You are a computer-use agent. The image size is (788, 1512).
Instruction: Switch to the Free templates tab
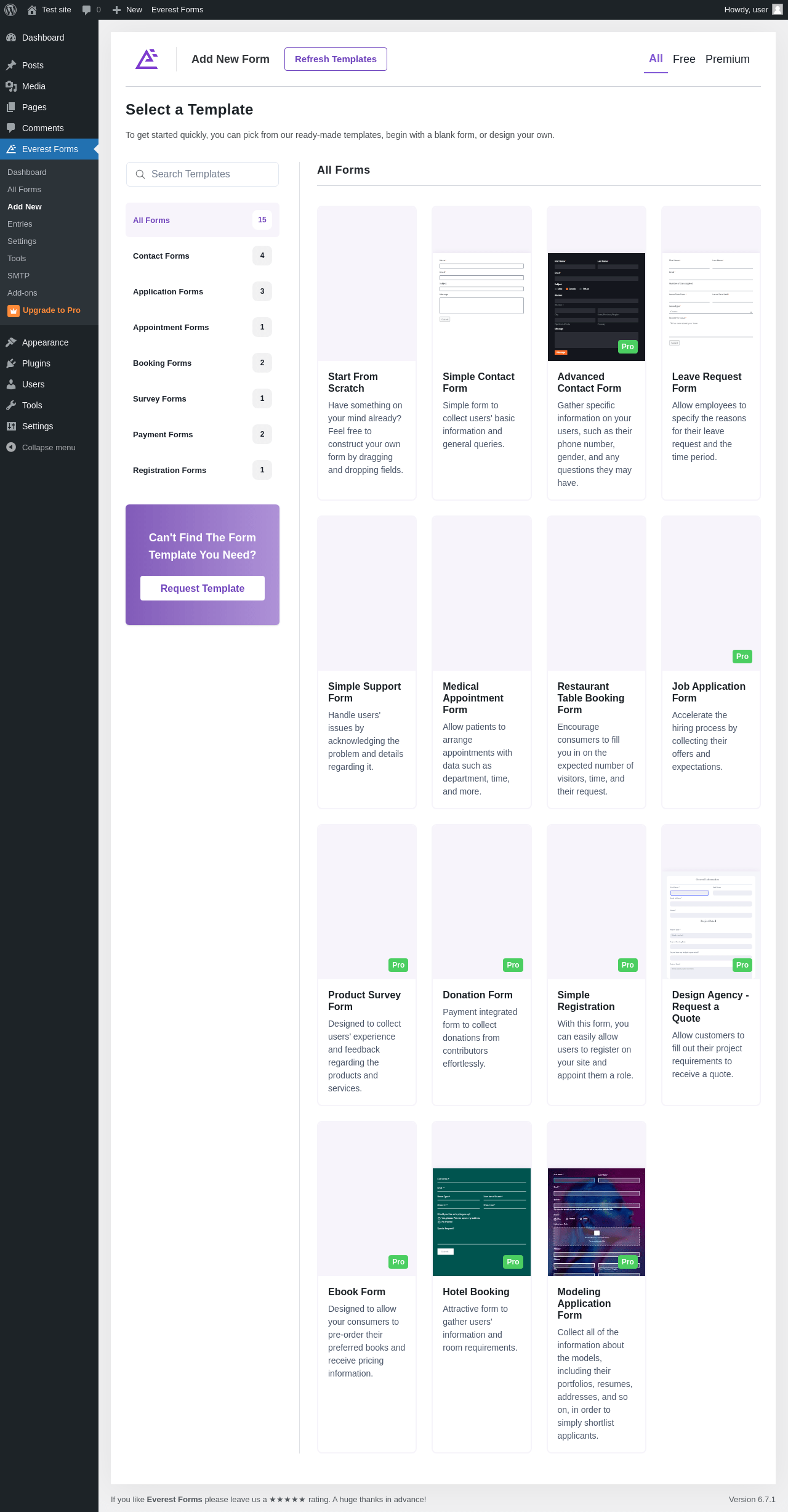click(x=684, y=59)
